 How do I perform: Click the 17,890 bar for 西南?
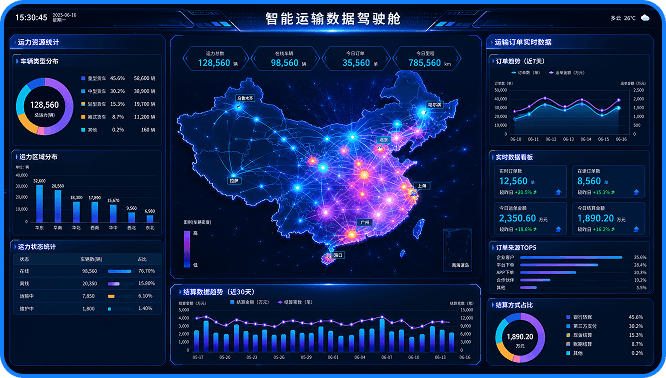[95, 212]
